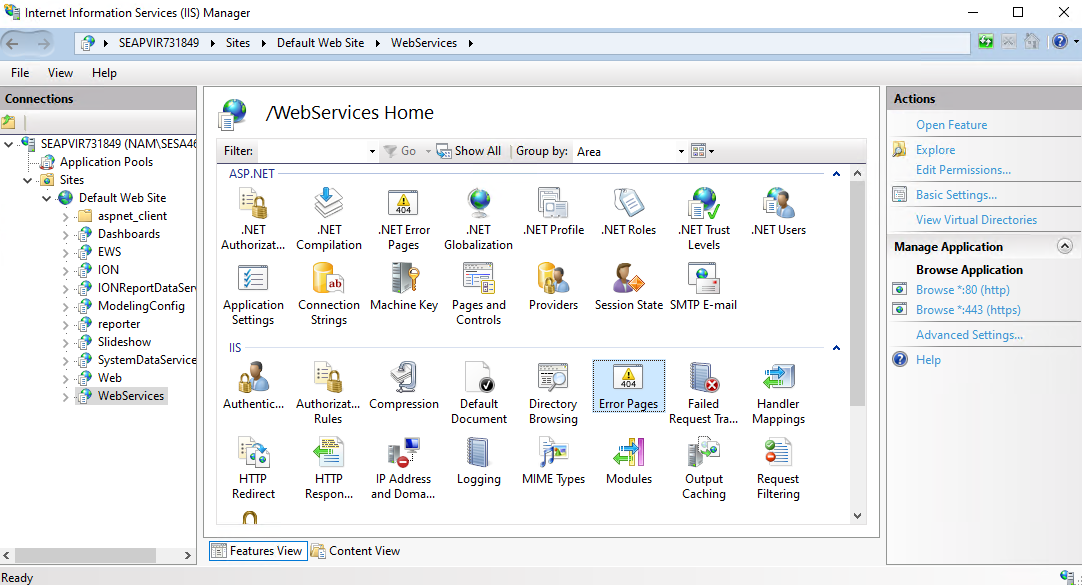
Task: Open Compression feature
Action: [x=404, y=386]
